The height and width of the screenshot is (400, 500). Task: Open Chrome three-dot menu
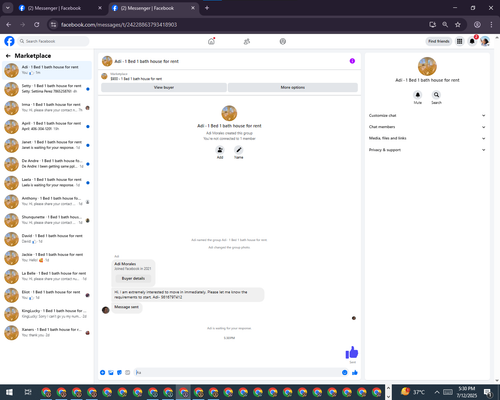point(491,25)
